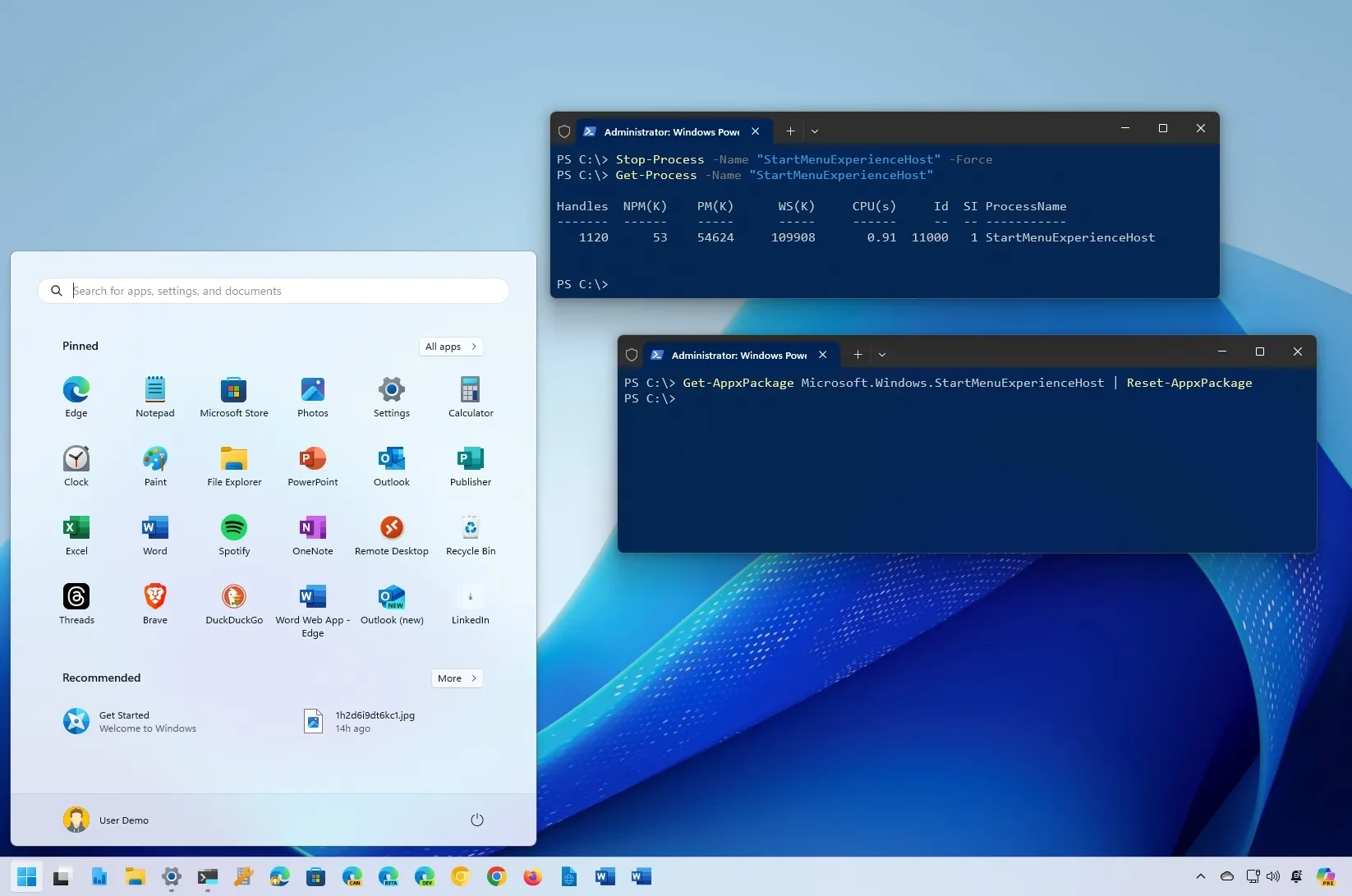Viewport: 1352px width, 896px height.
Task: Open the Clock app
Action: 76,466
